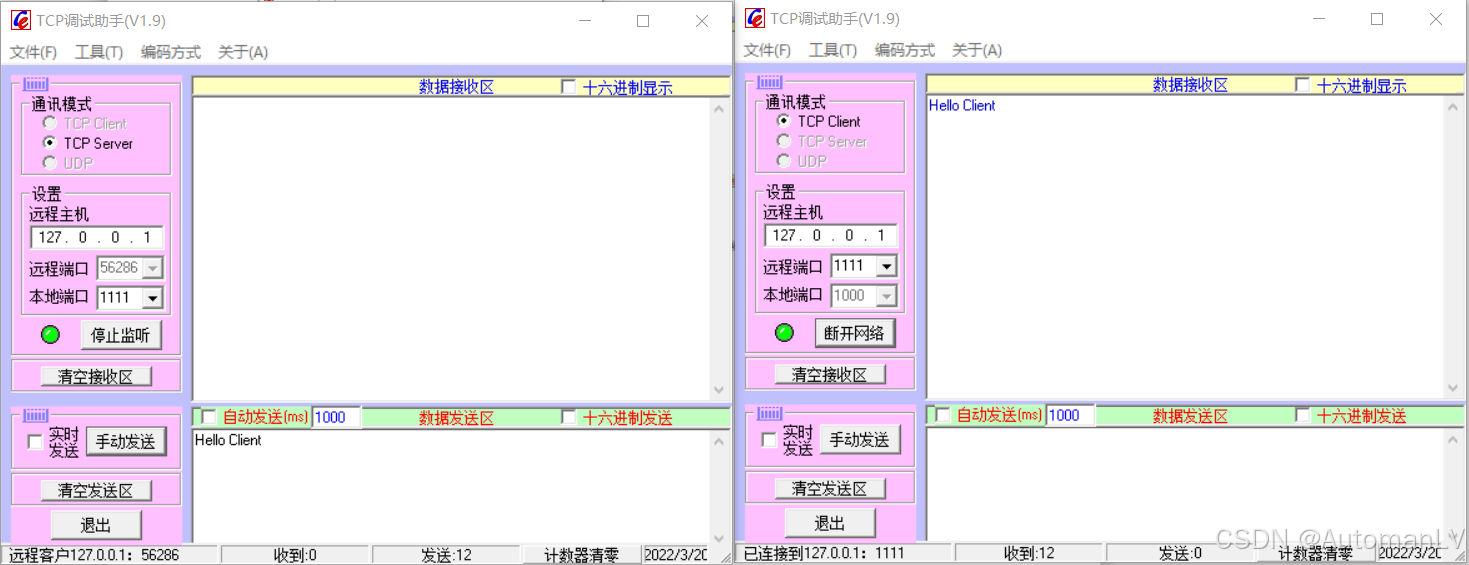The image size is (1469, 565).
Task: Click 发送:12 status in left window
Action: pos(446,555)
